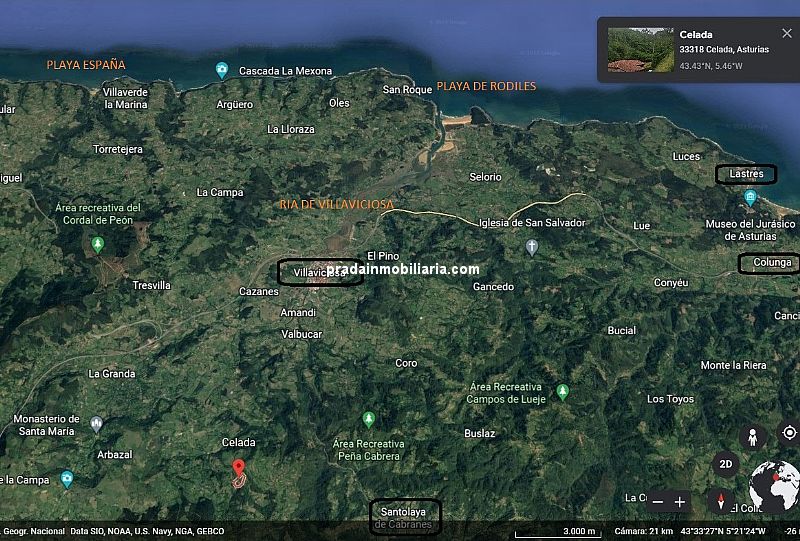Open the Celada photo thumbnail
Screen dimensions: 800x541
point(638,50)
